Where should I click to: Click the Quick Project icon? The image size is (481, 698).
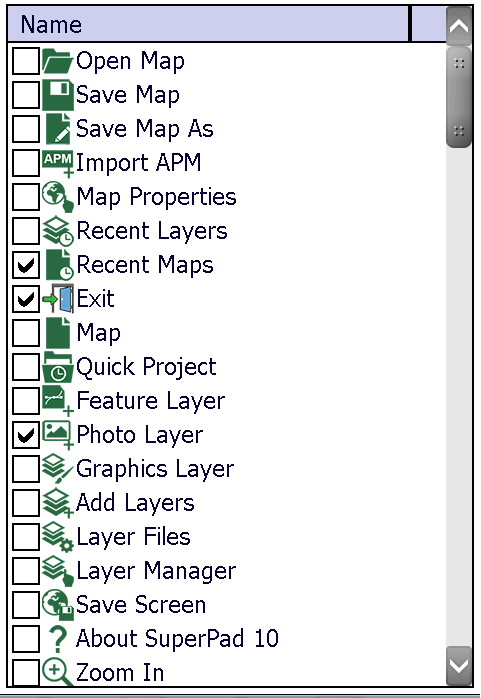coord(57,367)
